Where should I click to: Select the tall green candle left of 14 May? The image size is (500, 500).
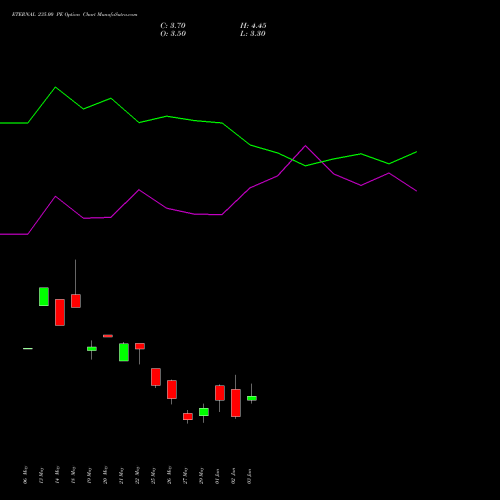[x=44, y=296]
